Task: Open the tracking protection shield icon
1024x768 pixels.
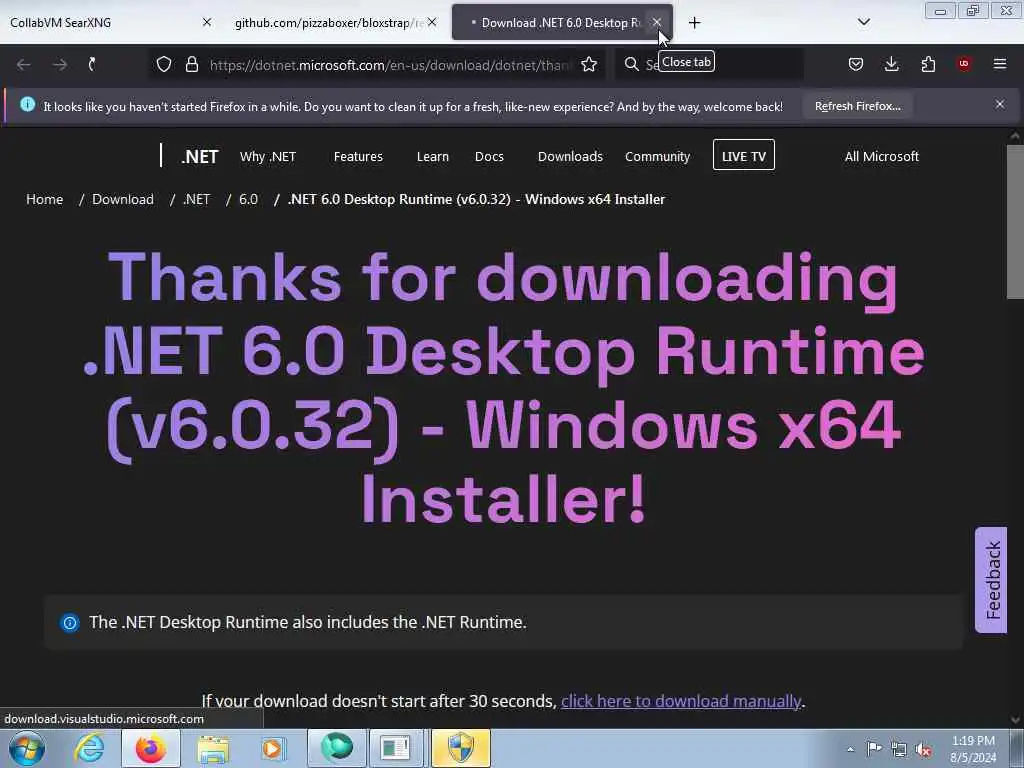Action: pyautogui.click(x=164, y=64)
